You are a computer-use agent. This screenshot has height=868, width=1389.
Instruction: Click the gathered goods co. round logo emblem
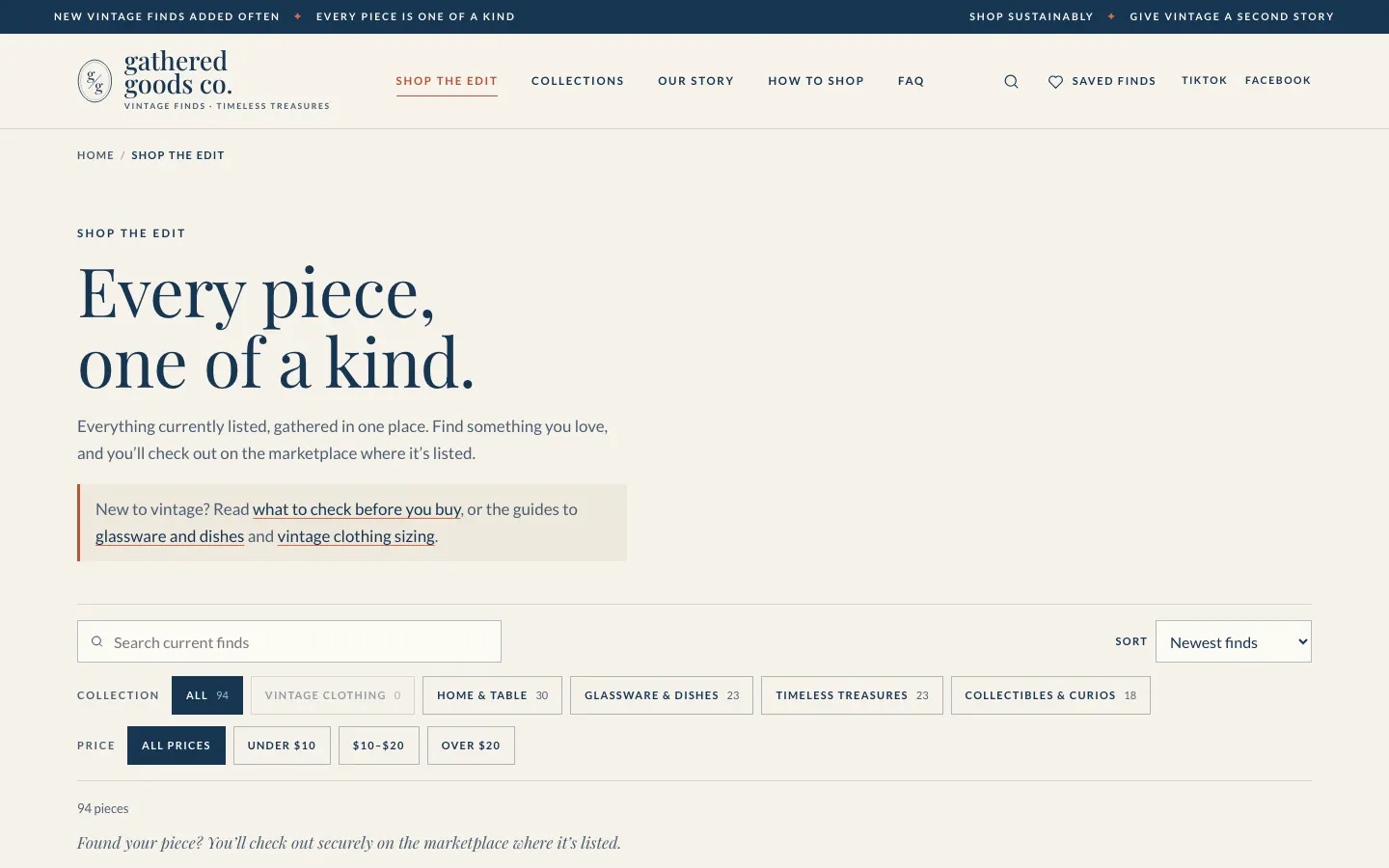click(95, 81)
